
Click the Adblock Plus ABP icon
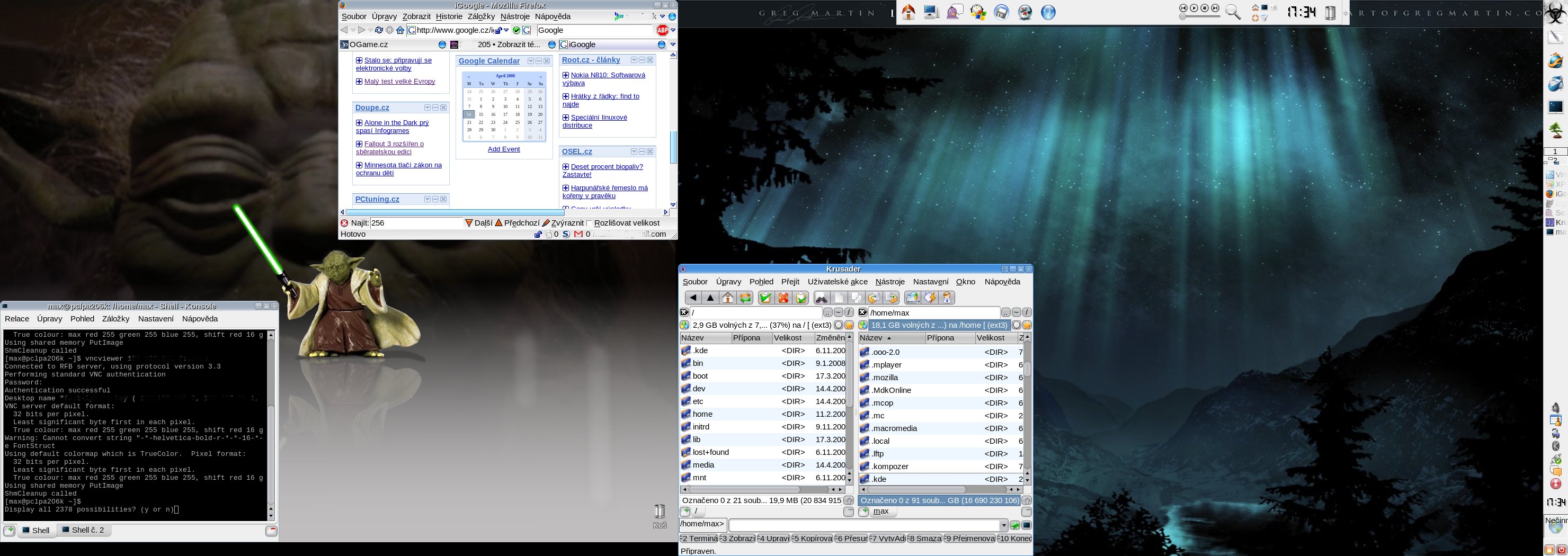pos(662,30)
